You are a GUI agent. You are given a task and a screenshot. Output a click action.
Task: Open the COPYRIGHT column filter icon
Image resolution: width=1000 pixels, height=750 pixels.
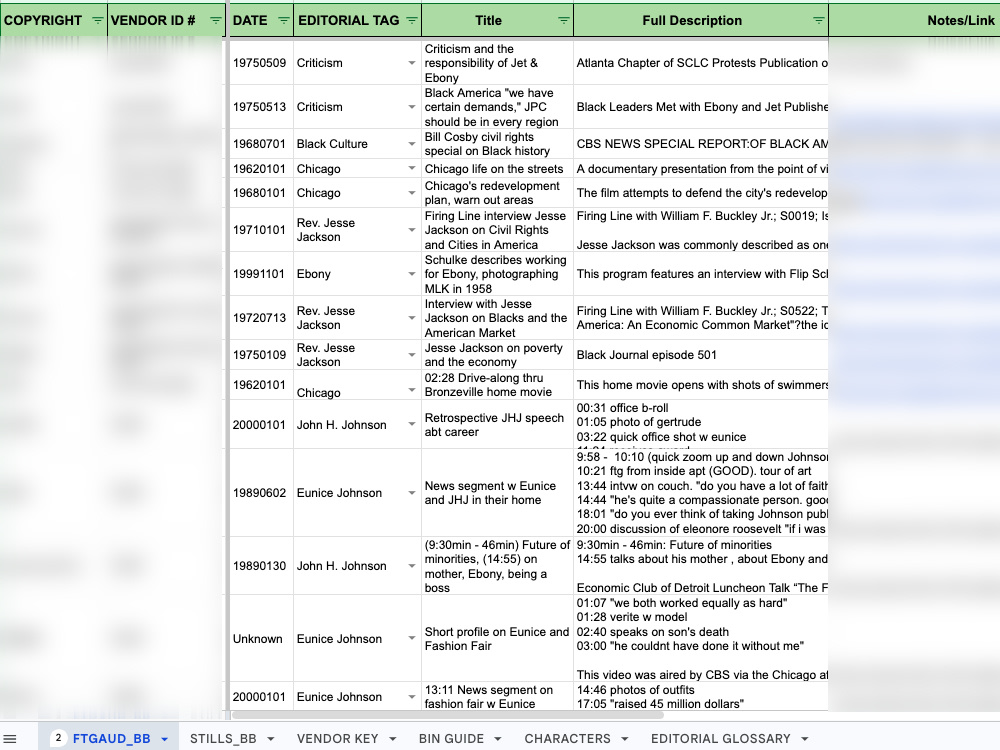pos(98,20)
